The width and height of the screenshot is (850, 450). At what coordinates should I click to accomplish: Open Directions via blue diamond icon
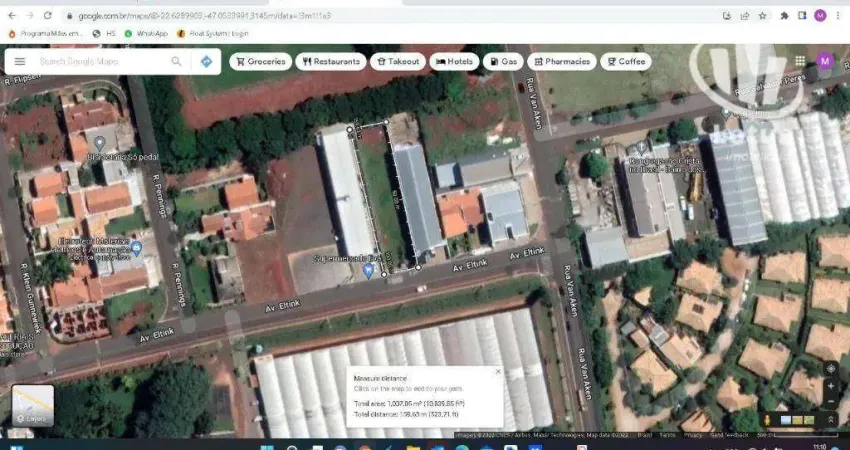[x=206, y=61]
